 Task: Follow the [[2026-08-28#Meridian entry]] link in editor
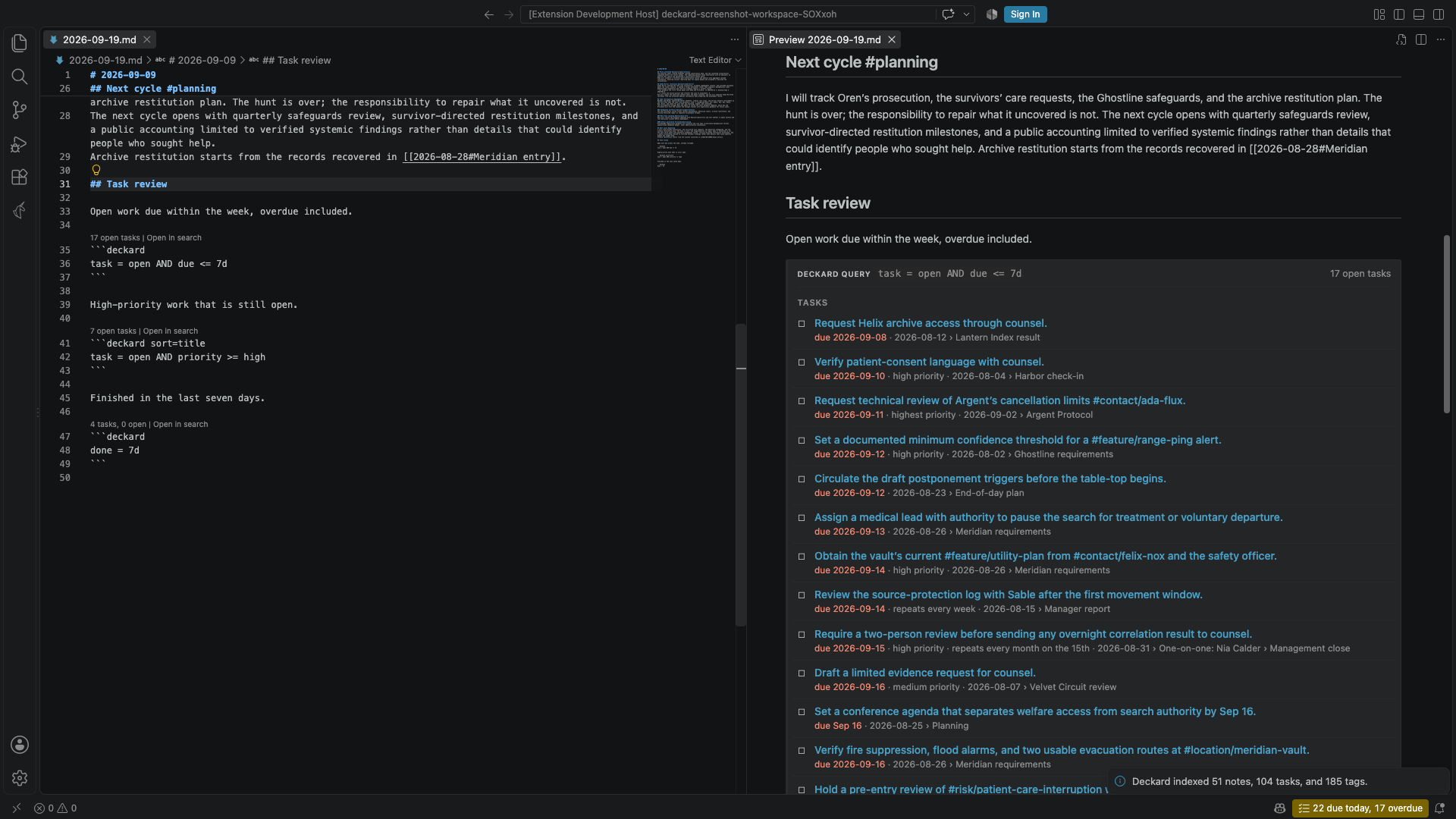tap(482, 157)
